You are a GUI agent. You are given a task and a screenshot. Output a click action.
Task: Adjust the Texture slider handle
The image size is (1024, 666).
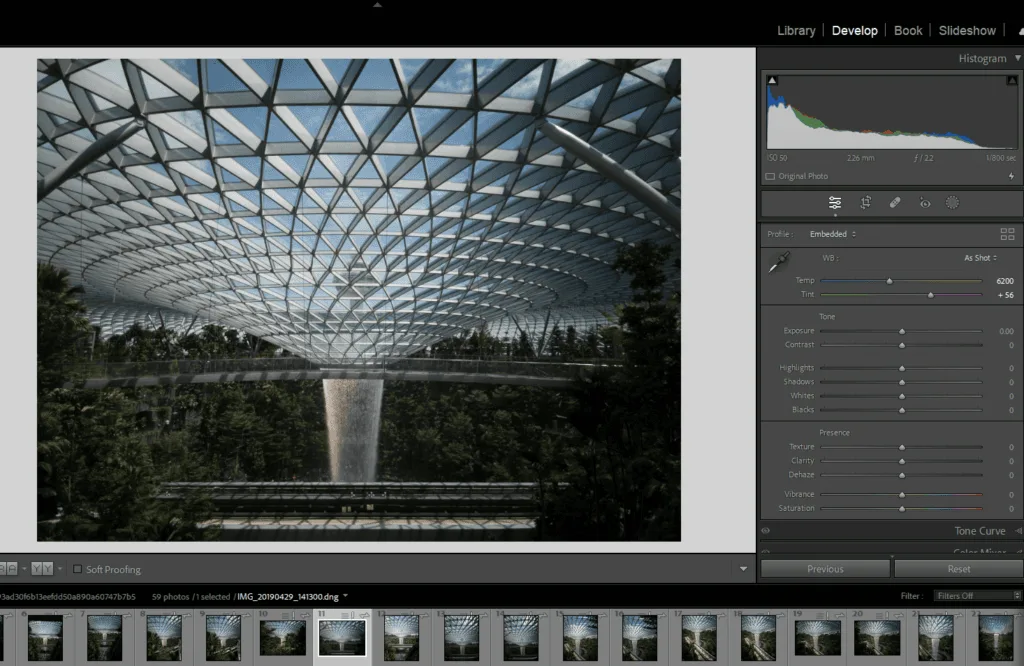pyautogui.click(x=902, y=447)
